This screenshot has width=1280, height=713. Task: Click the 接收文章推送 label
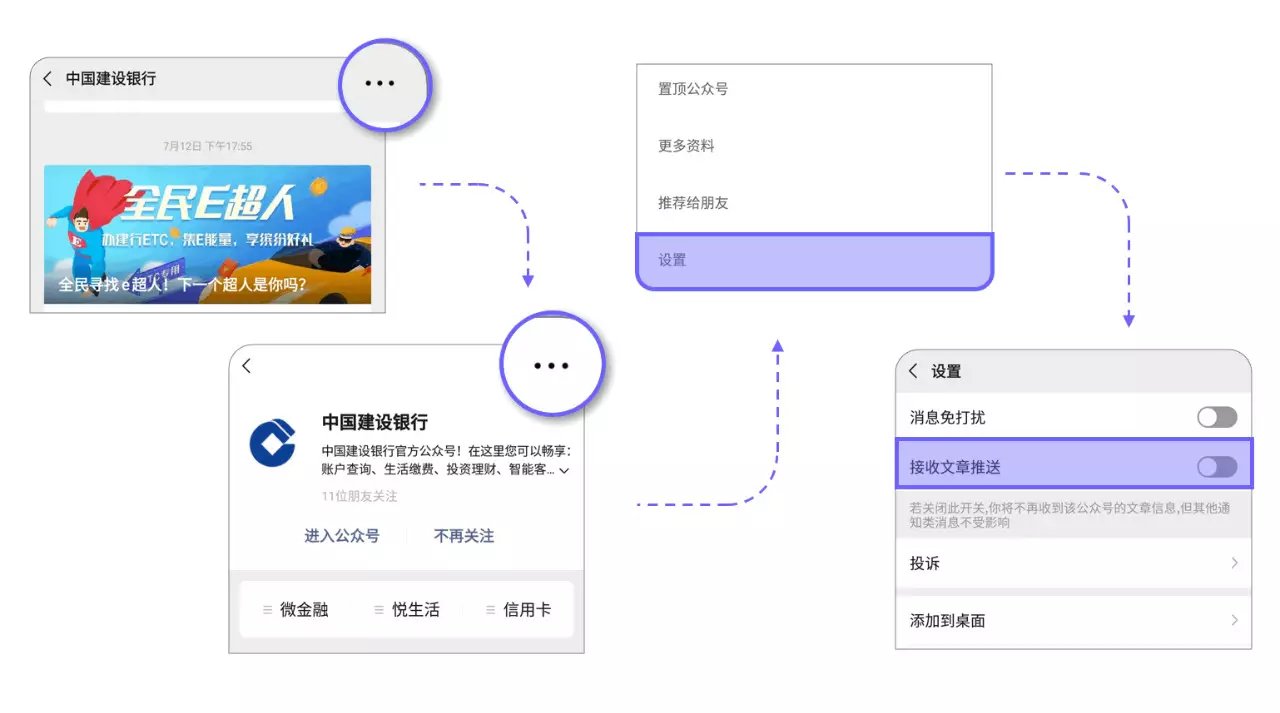[x=955, y=467]
